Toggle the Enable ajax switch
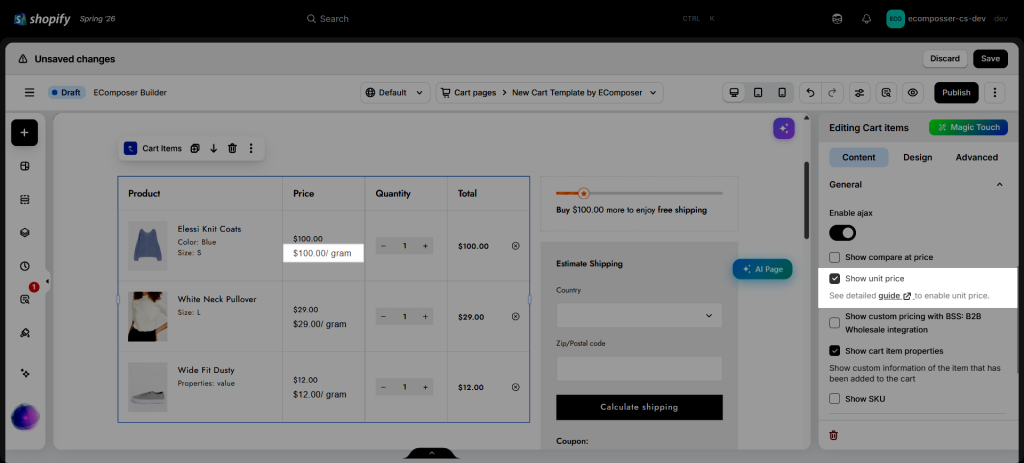 842,232
